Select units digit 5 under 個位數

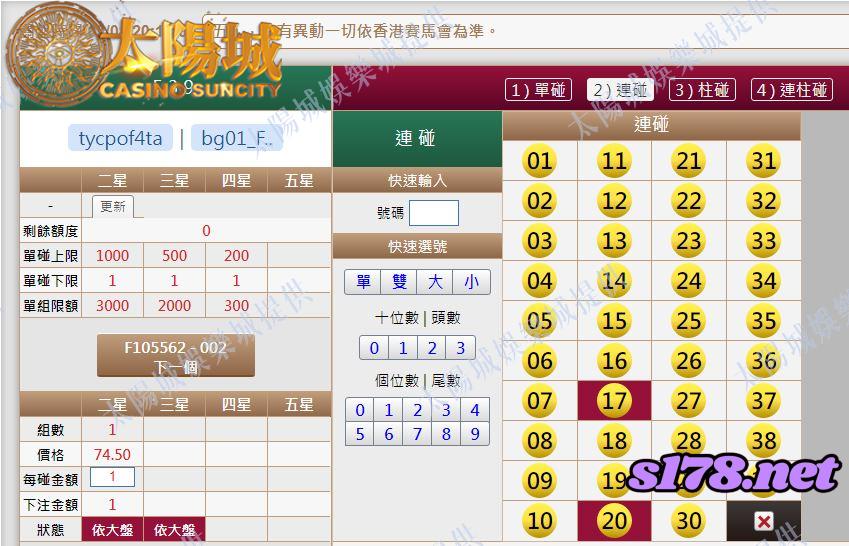(x=360, y=434)
